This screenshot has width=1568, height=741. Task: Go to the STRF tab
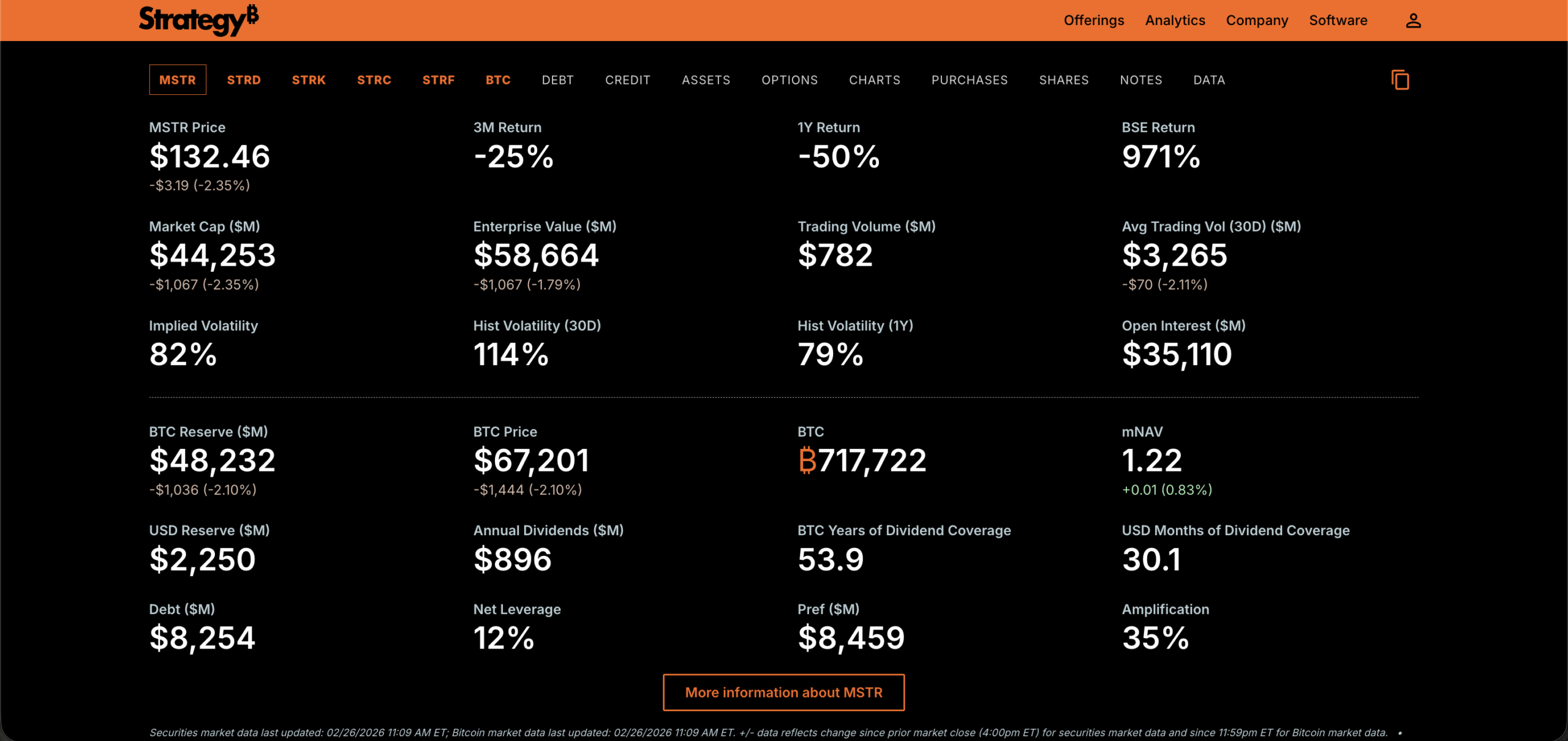439,80
